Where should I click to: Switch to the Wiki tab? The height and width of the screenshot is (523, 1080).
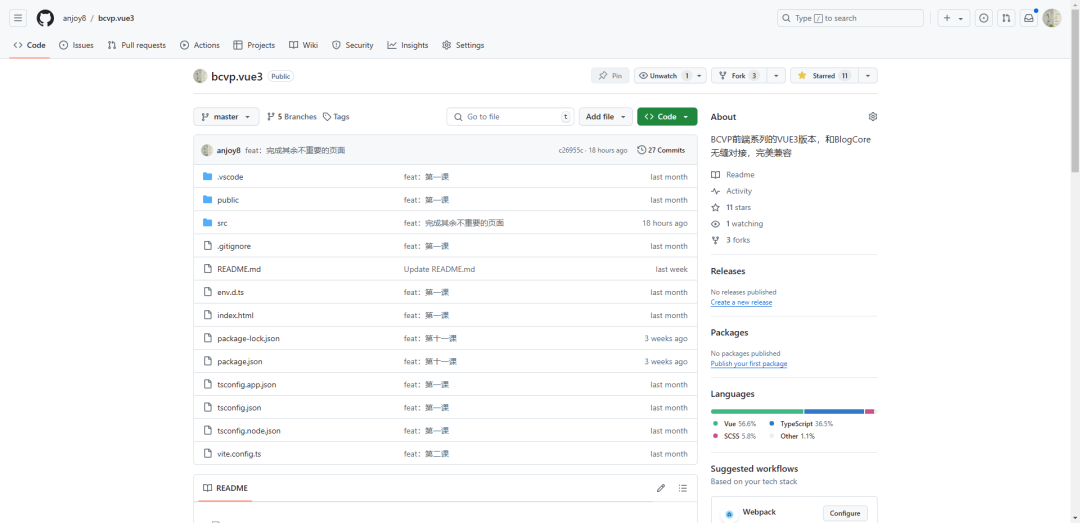pyautogui.click(x=303, y=45)
